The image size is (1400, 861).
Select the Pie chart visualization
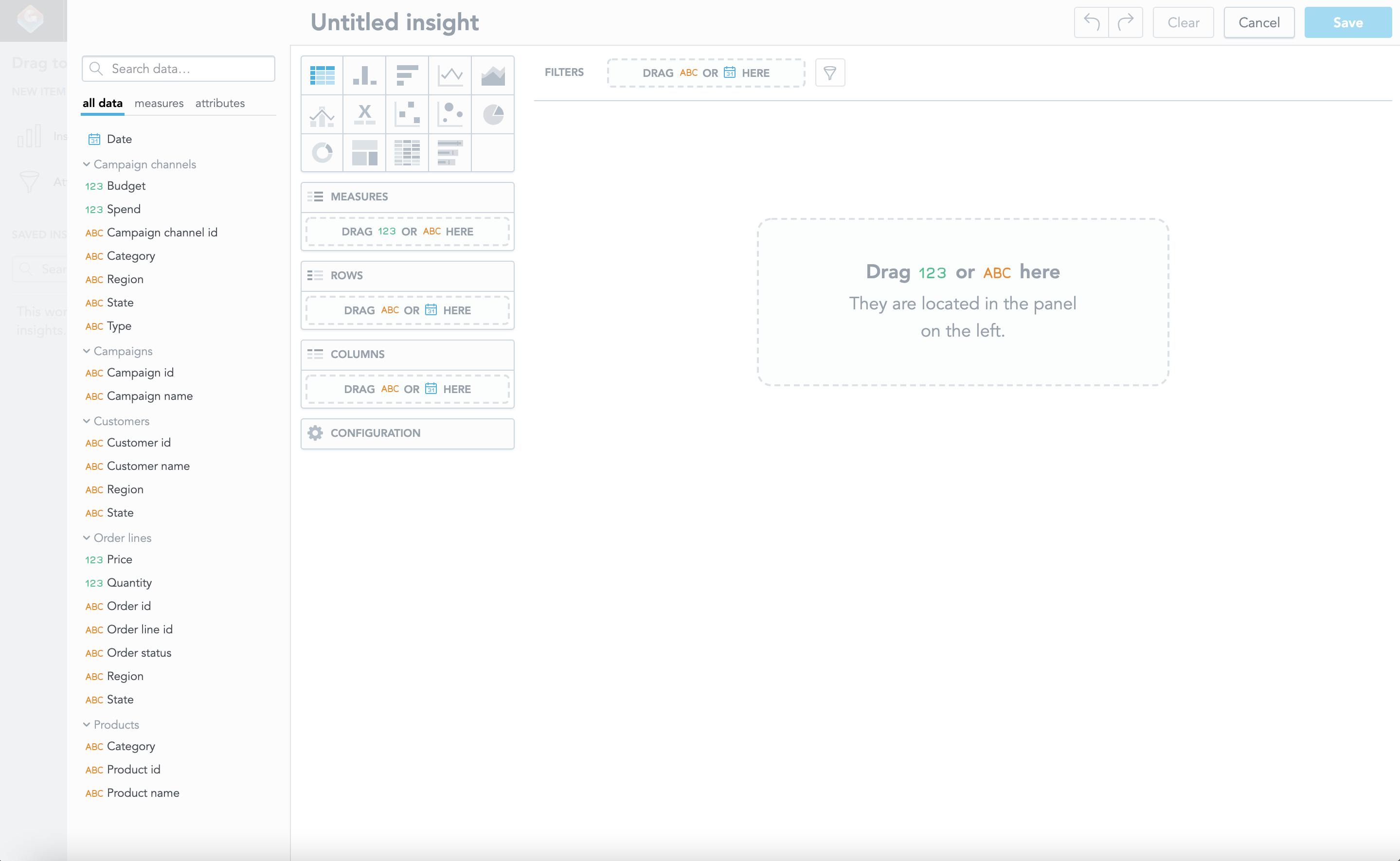492,114
